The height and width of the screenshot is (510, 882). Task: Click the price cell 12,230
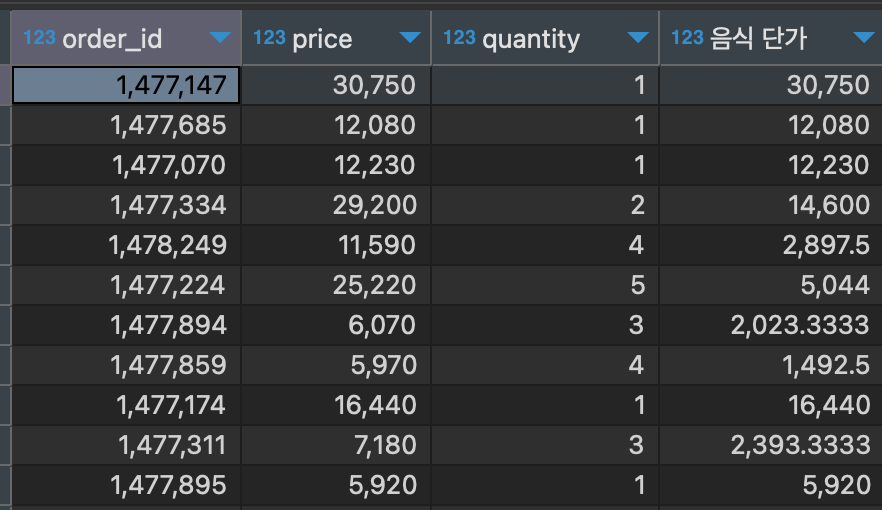(336, 165)
